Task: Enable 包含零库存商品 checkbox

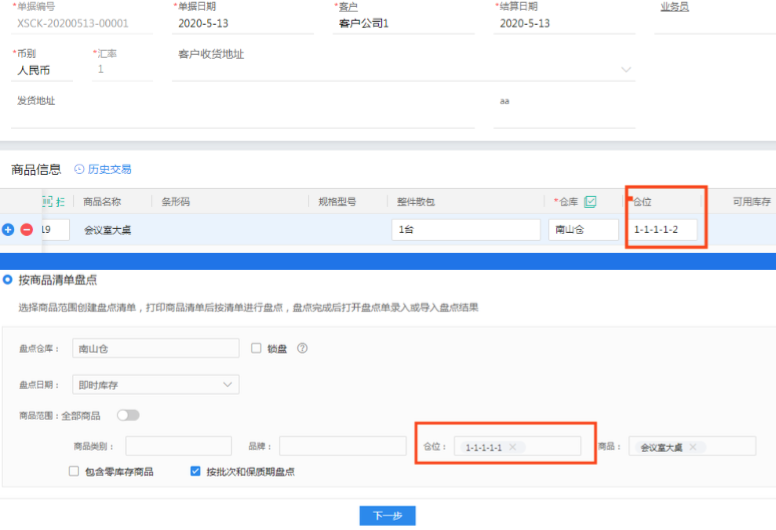Action: (x=74, y=471)
